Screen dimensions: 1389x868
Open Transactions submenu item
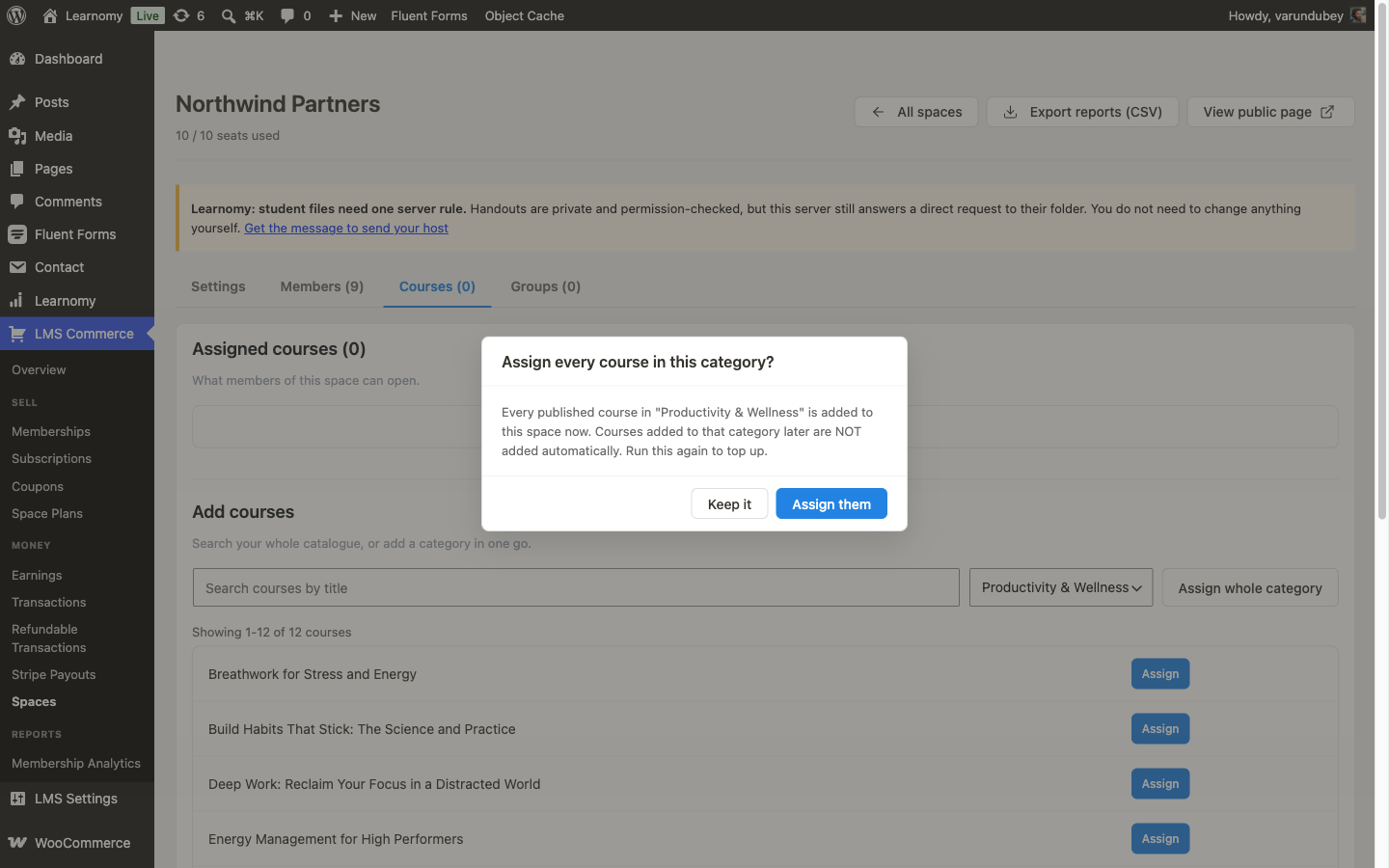(49, 602)
